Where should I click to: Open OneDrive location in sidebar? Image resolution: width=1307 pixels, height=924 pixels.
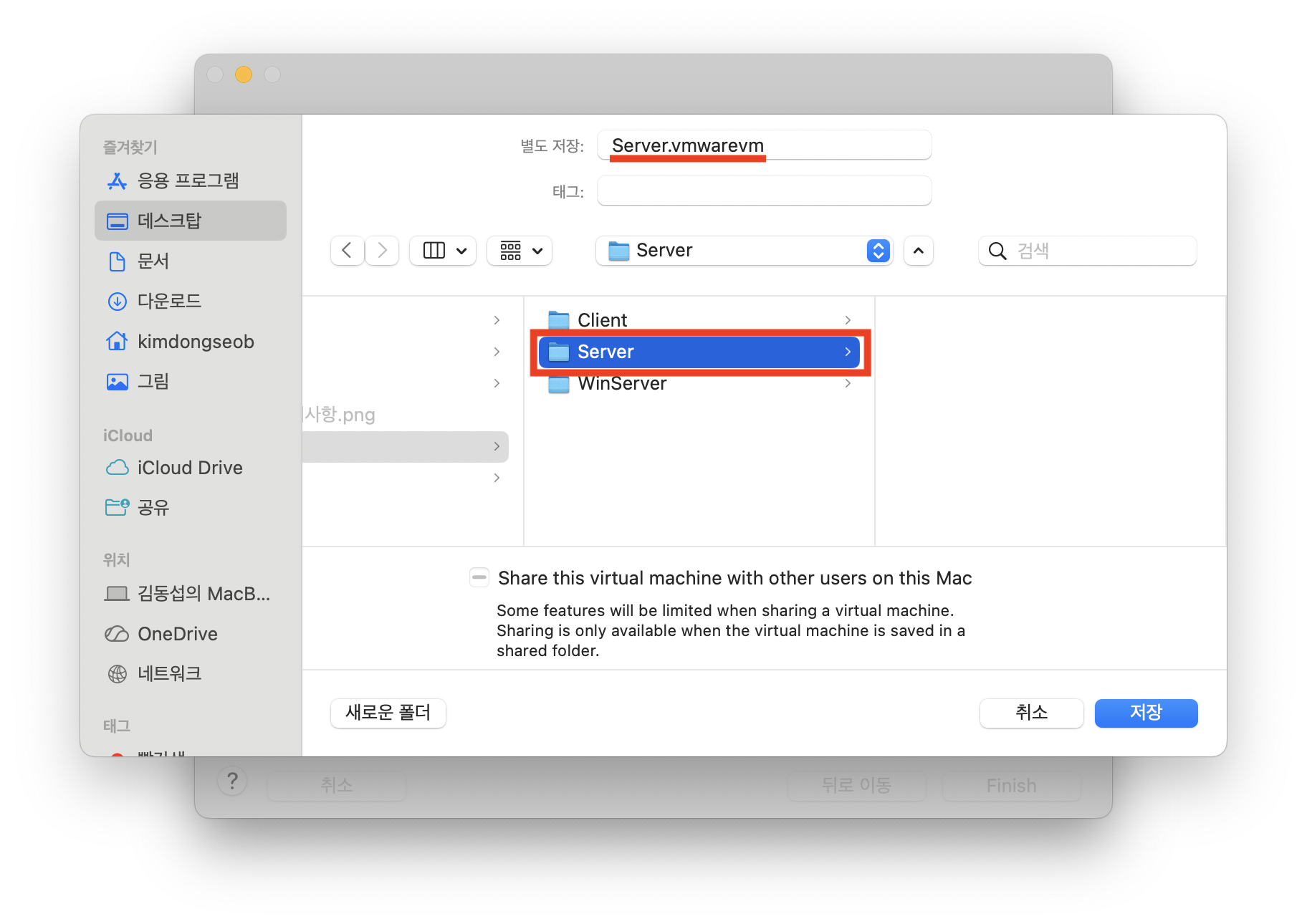click(x=190, y=634)
